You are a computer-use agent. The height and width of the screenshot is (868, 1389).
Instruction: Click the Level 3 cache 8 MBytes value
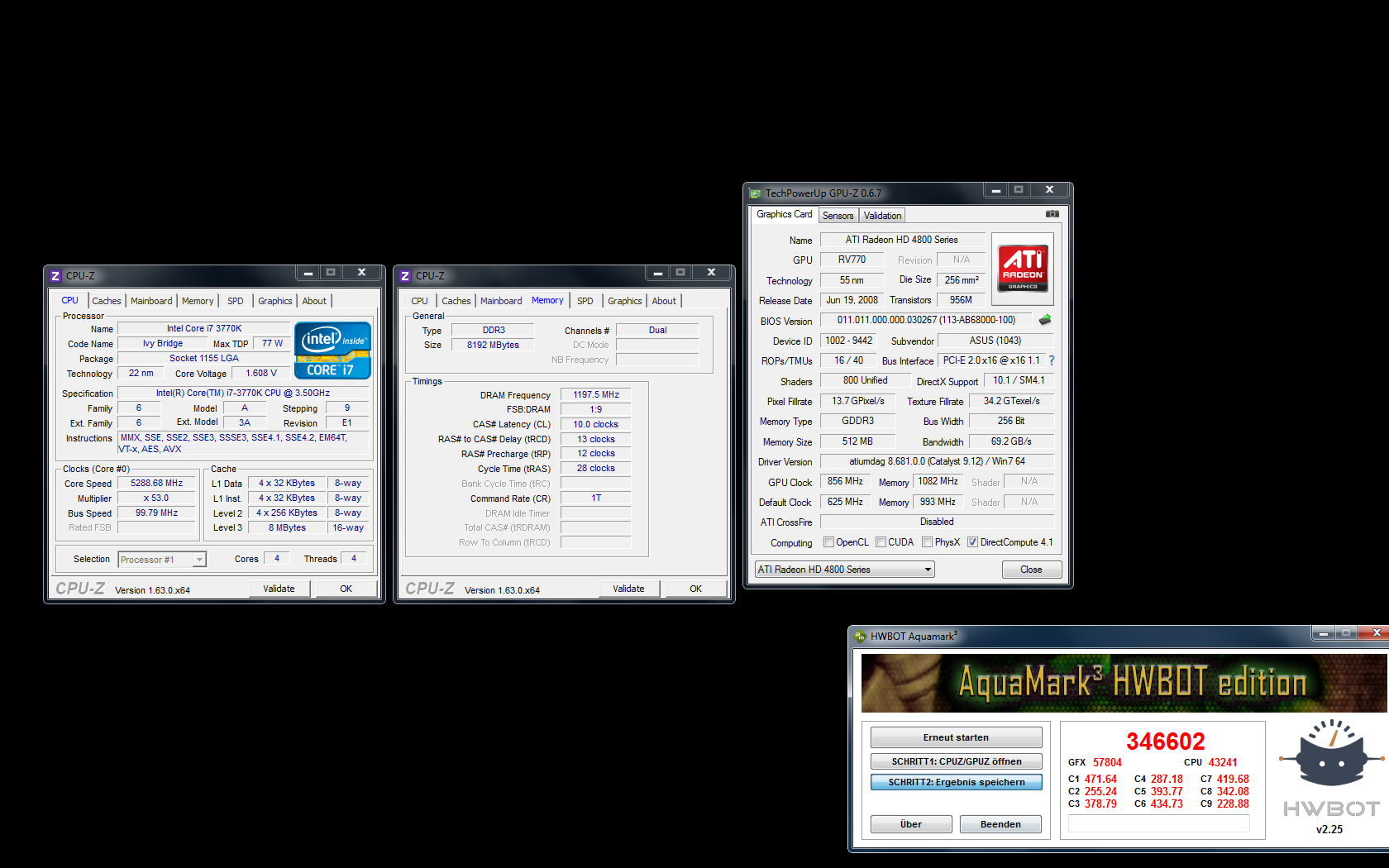pyautogui.click(x=287, y=528)
